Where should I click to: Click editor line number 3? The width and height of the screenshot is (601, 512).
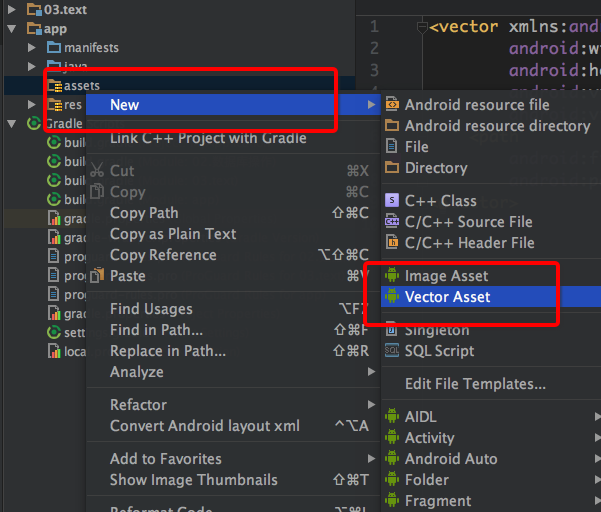point(374,71)
